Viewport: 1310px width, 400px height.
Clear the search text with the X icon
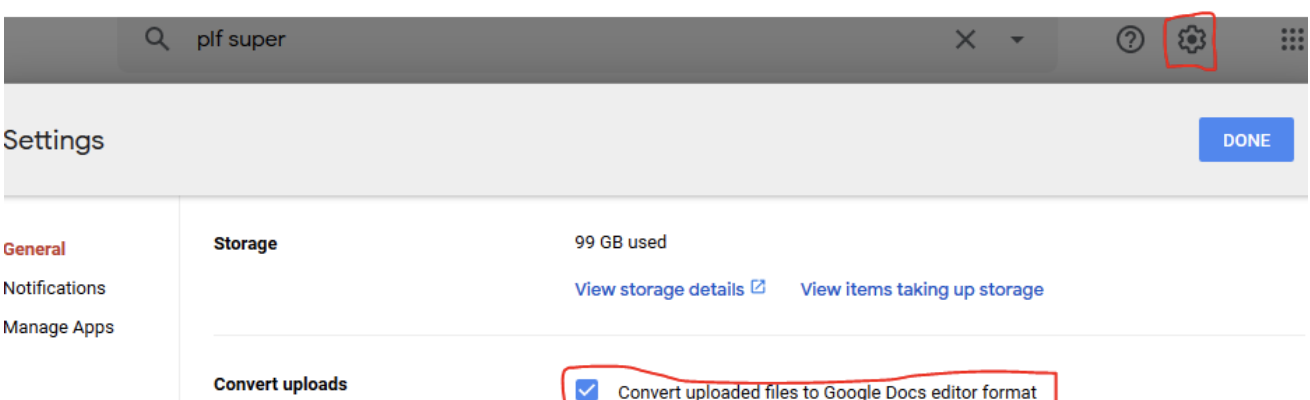pyautogui.click(x=965, y=40)
